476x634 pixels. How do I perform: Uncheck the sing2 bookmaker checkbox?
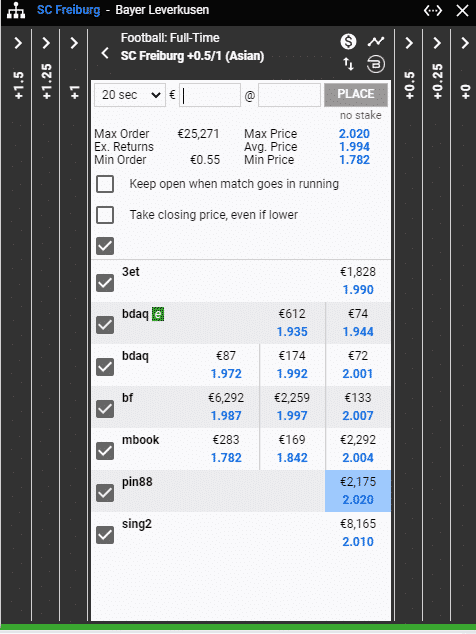click(x=105, y=535)
